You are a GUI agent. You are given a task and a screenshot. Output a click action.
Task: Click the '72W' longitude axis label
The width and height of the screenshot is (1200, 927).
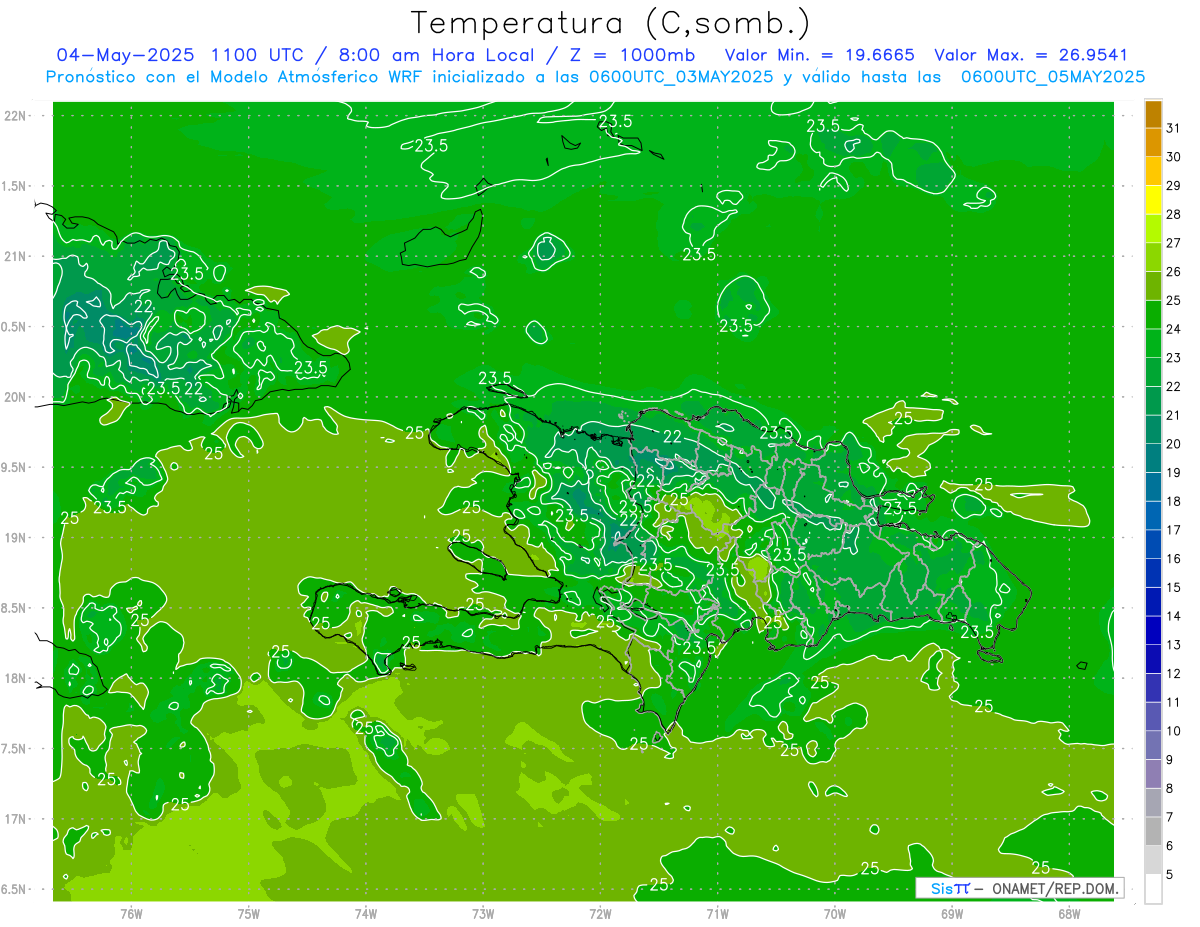click(x=600, y=913)
